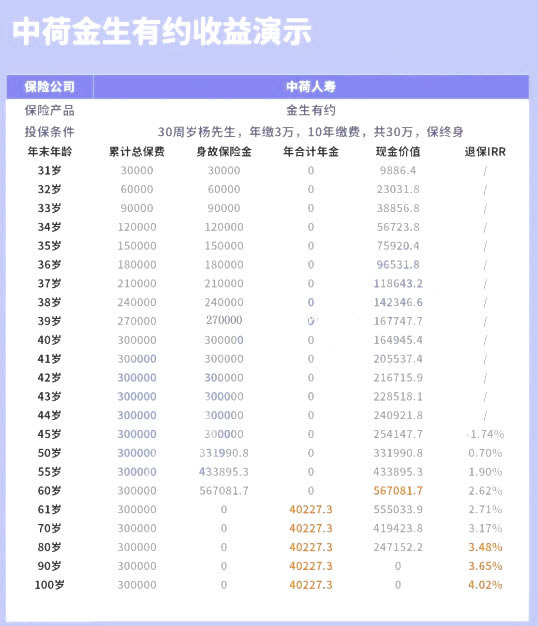This screenshot has width=538, height=626.
Task: Select the 年合计年金 column header
Action: [x=311, y=152]
